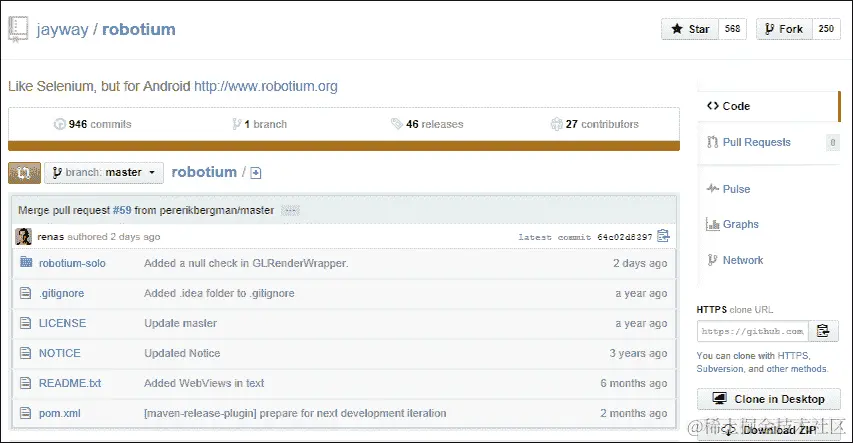Select HTTPS clone method link
This screenshot has height=443, width=853.
coord(793,355)
